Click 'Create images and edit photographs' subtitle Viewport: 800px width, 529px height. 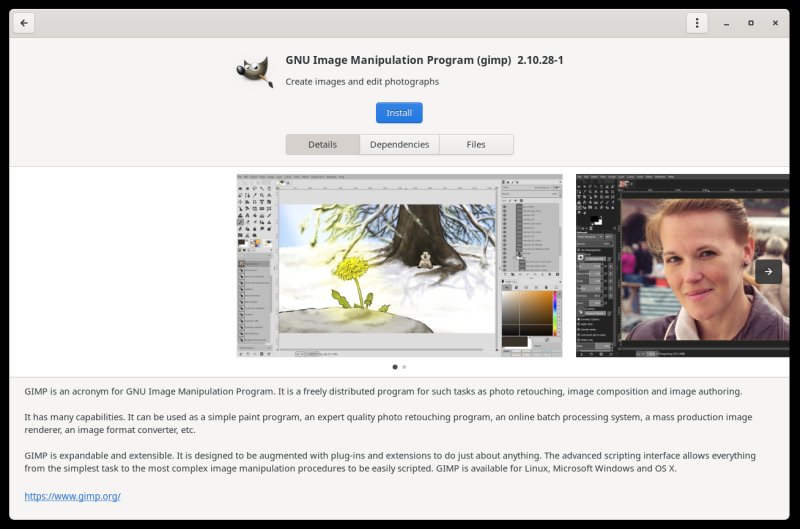[362, 82]
